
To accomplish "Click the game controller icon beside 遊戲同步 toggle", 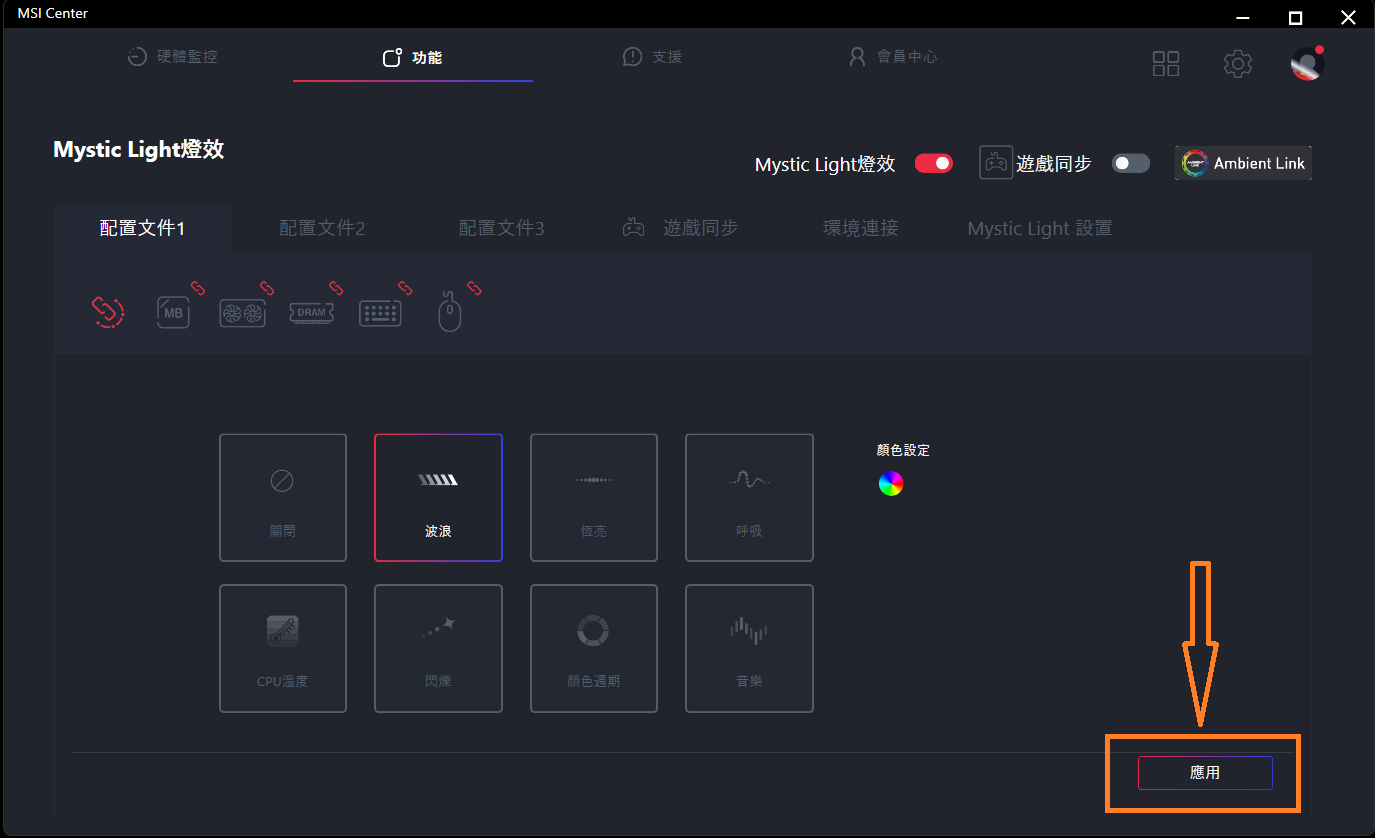I will pyautogui.click(x=995, y=163).
